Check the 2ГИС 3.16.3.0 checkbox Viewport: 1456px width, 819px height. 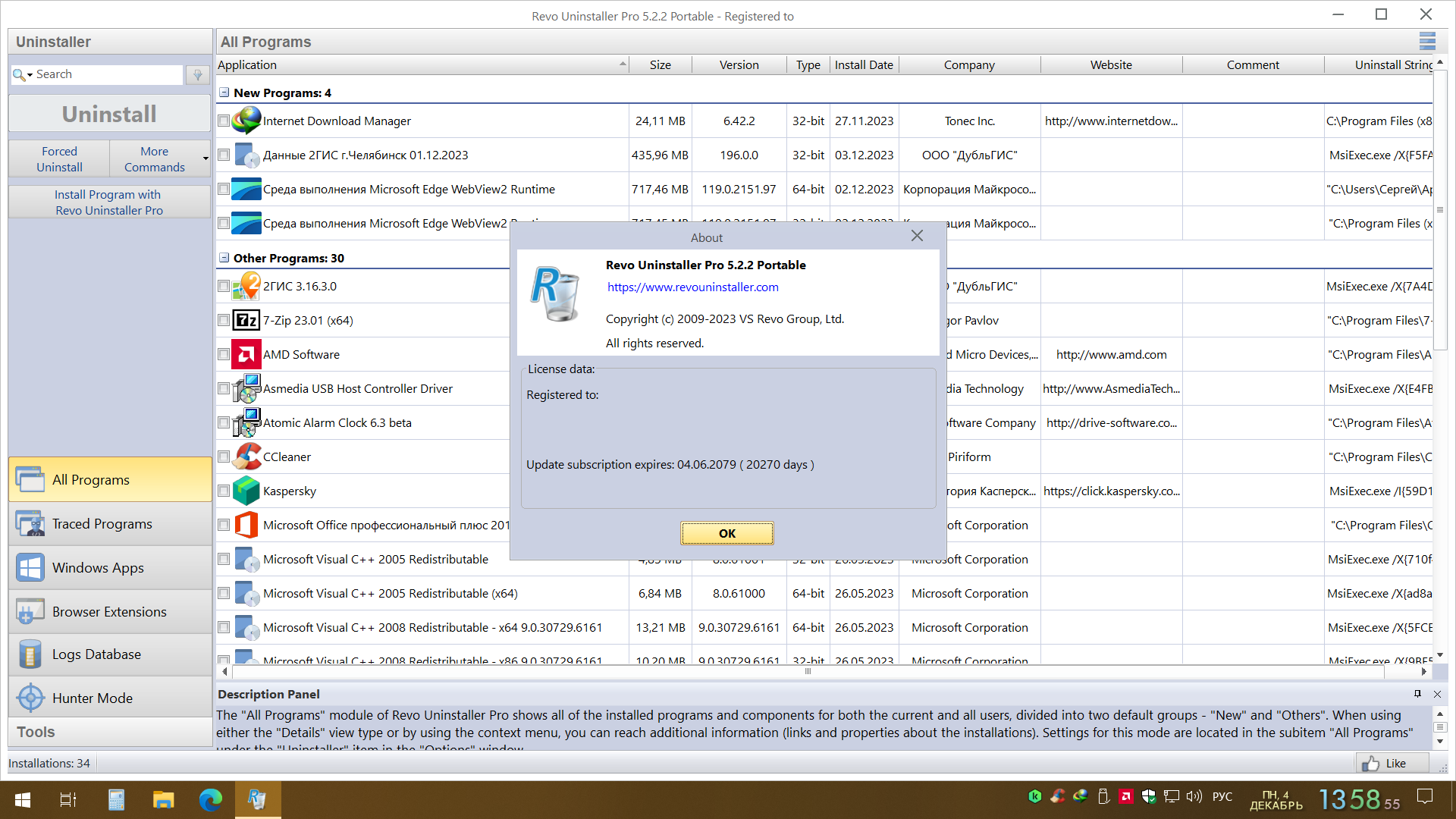tap(224, 286)
